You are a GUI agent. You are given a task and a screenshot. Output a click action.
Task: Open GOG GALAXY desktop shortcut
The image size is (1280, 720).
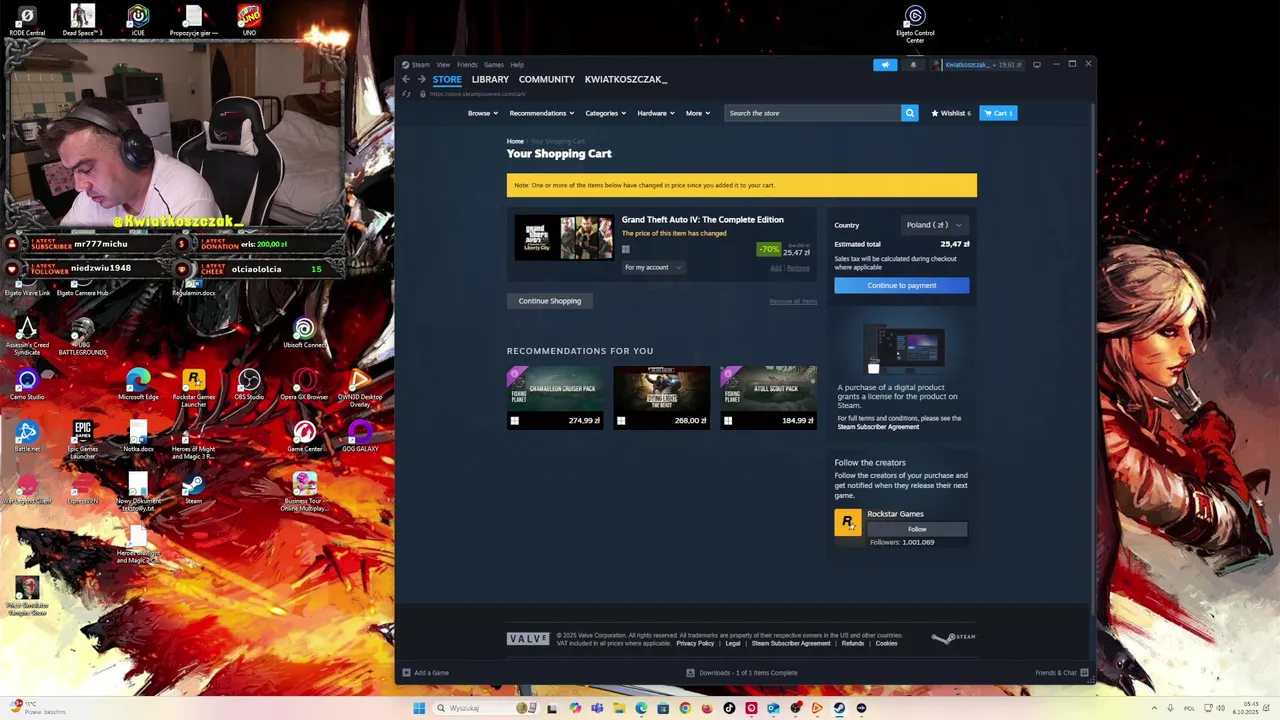[360, 437]
